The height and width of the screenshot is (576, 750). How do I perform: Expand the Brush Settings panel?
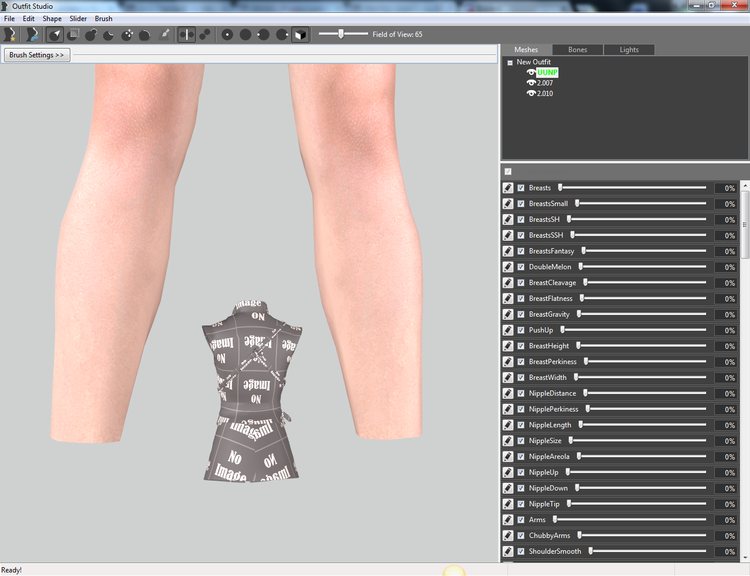[x=37, y=55]
